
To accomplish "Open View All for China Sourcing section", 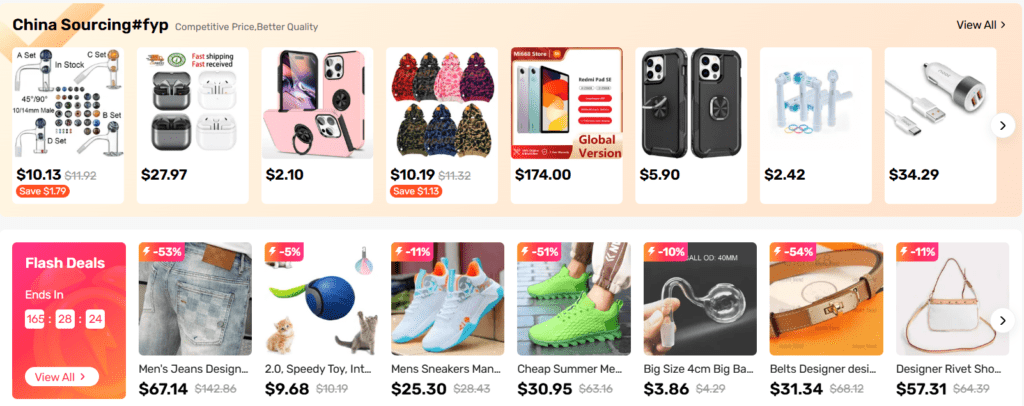I will coord(981,25).
